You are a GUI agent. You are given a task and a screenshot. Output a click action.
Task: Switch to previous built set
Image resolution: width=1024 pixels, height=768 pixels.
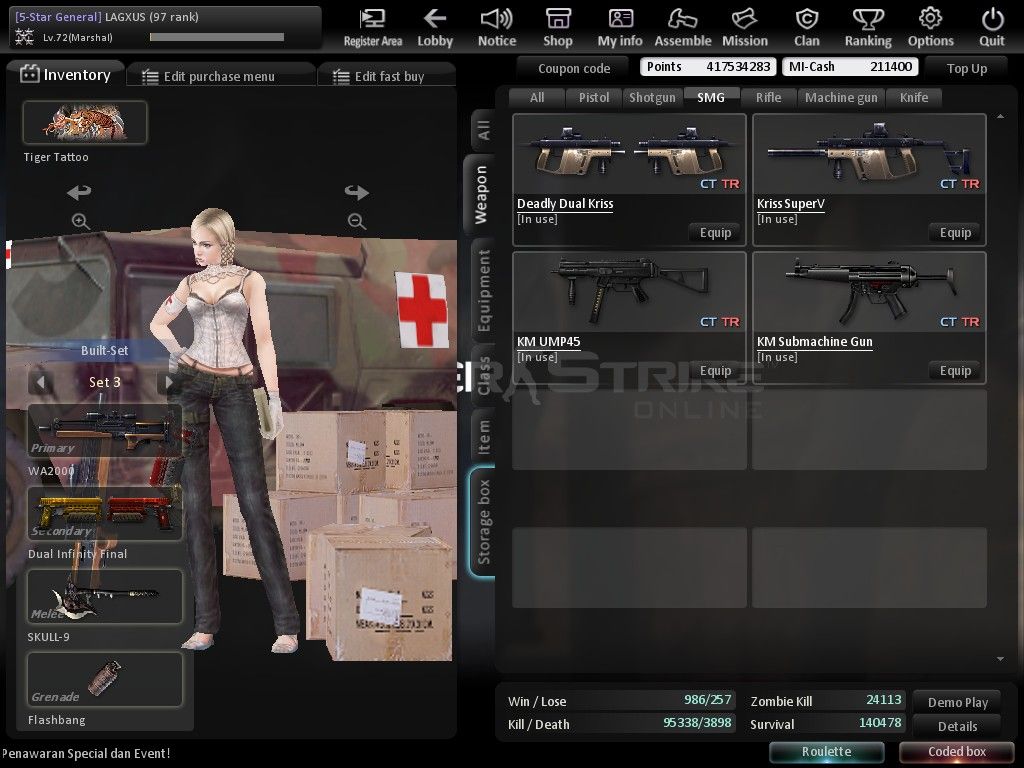point(41,382)
